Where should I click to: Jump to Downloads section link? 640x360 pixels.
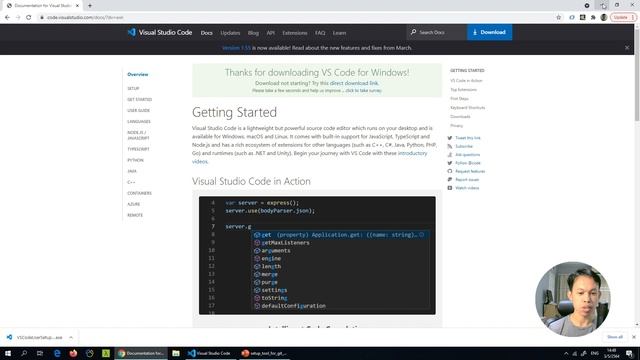(460, 116)
